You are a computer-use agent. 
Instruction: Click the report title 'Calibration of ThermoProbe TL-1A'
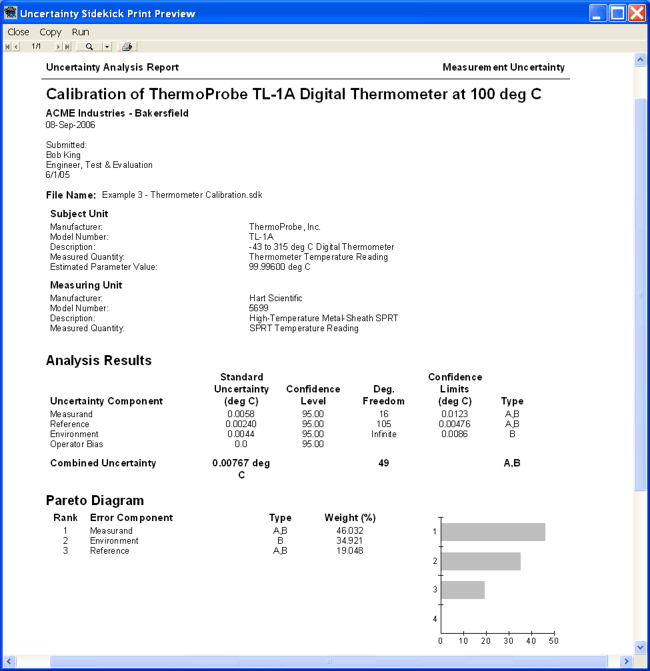pos(294,94)
